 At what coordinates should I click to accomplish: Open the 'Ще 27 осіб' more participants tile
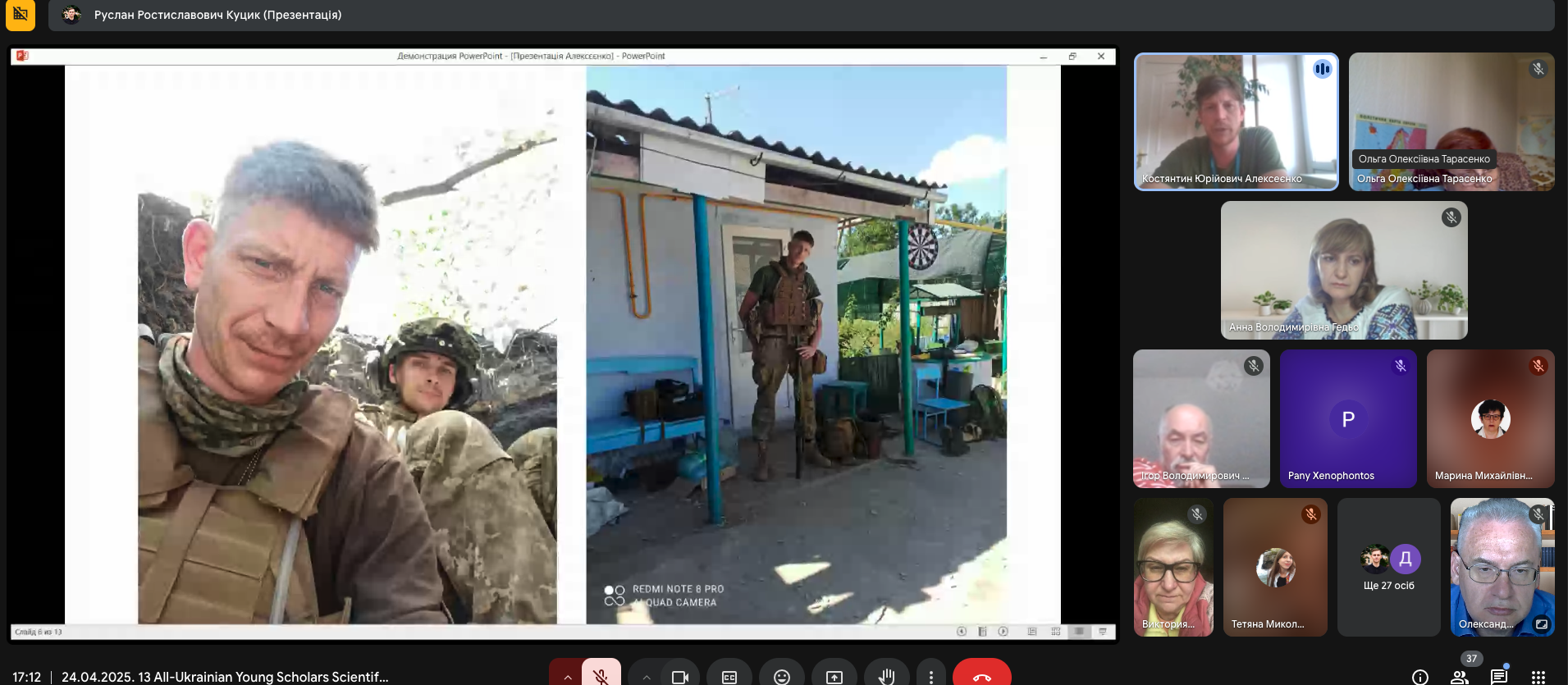[x=1388, y=568]
